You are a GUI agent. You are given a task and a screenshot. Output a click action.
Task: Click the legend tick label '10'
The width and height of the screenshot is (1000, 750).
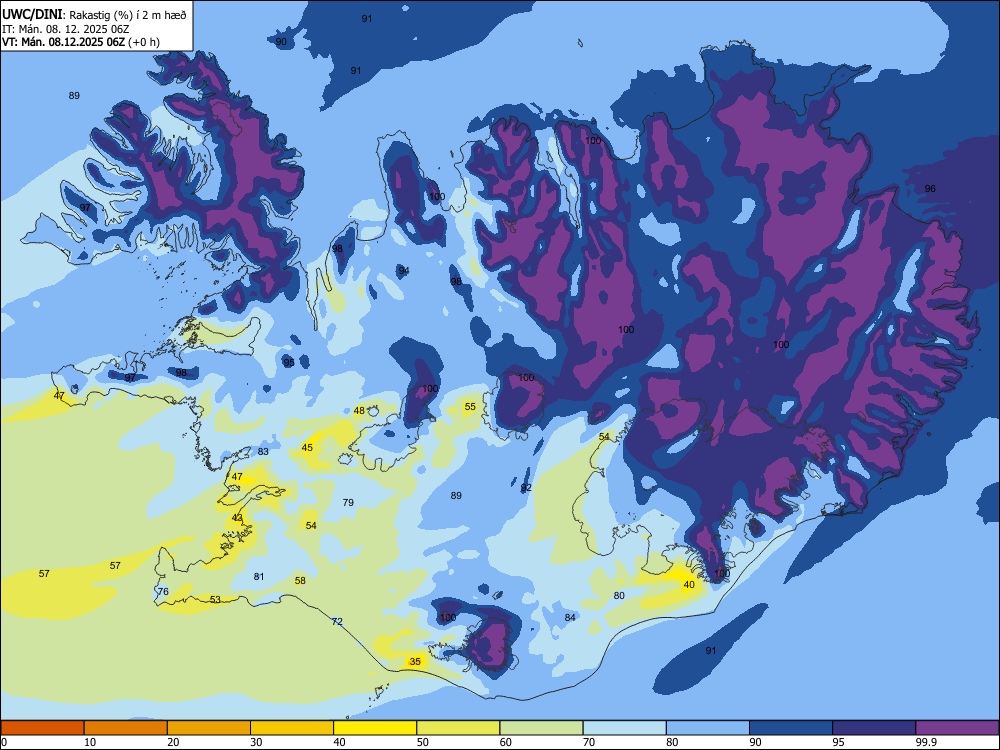pos(90,742)
